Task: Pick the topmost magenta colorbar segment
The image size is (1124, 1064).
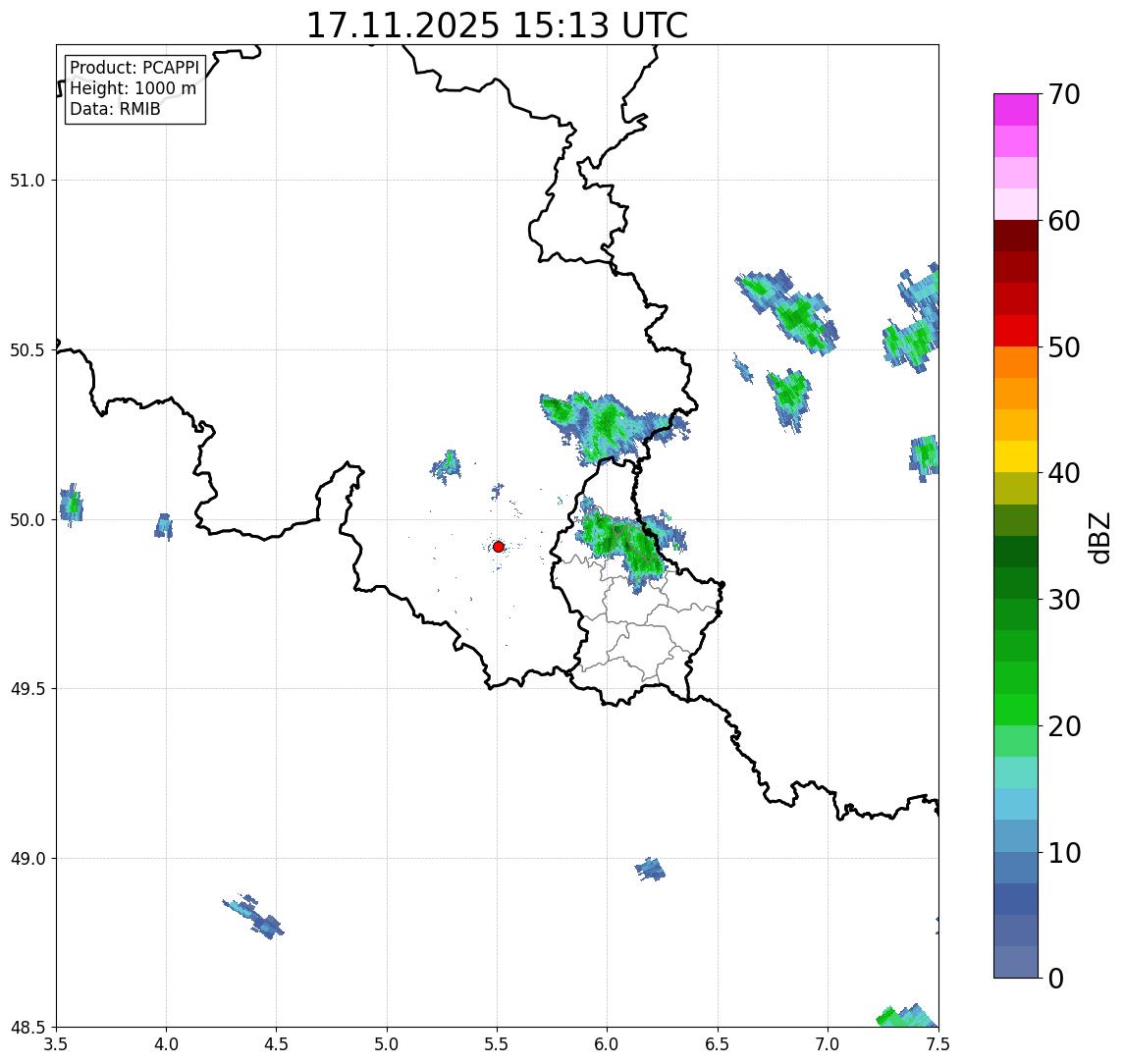Action: pyautogui.click(x=1016, y=110)
